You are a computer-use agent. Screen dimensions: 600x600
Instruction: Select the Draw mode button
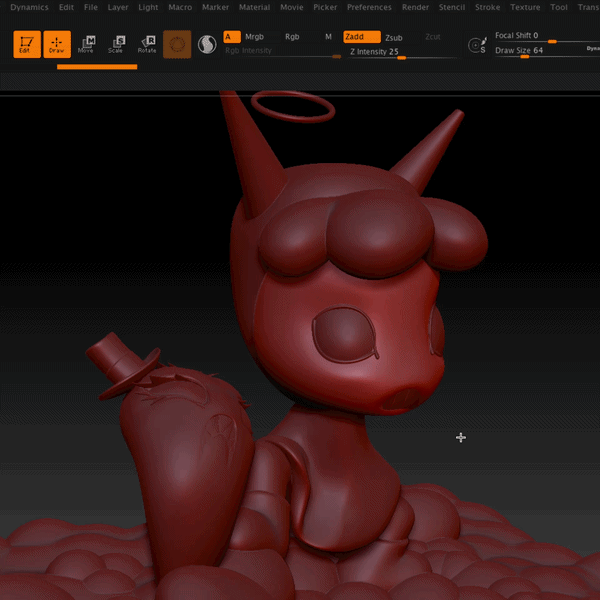57,44
